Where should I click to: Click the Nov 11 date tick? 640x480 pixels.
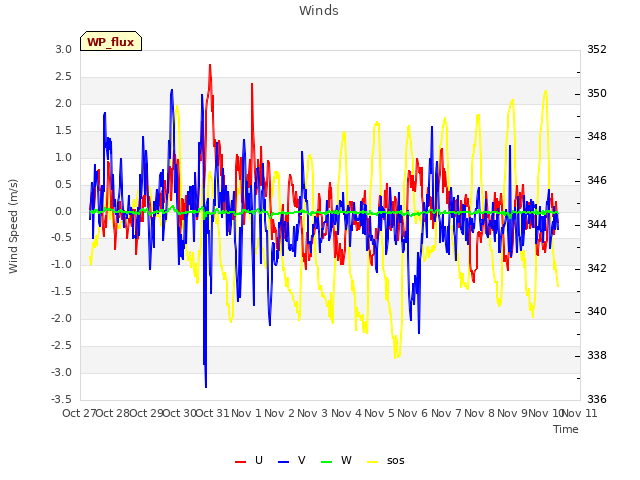[580, 413]
